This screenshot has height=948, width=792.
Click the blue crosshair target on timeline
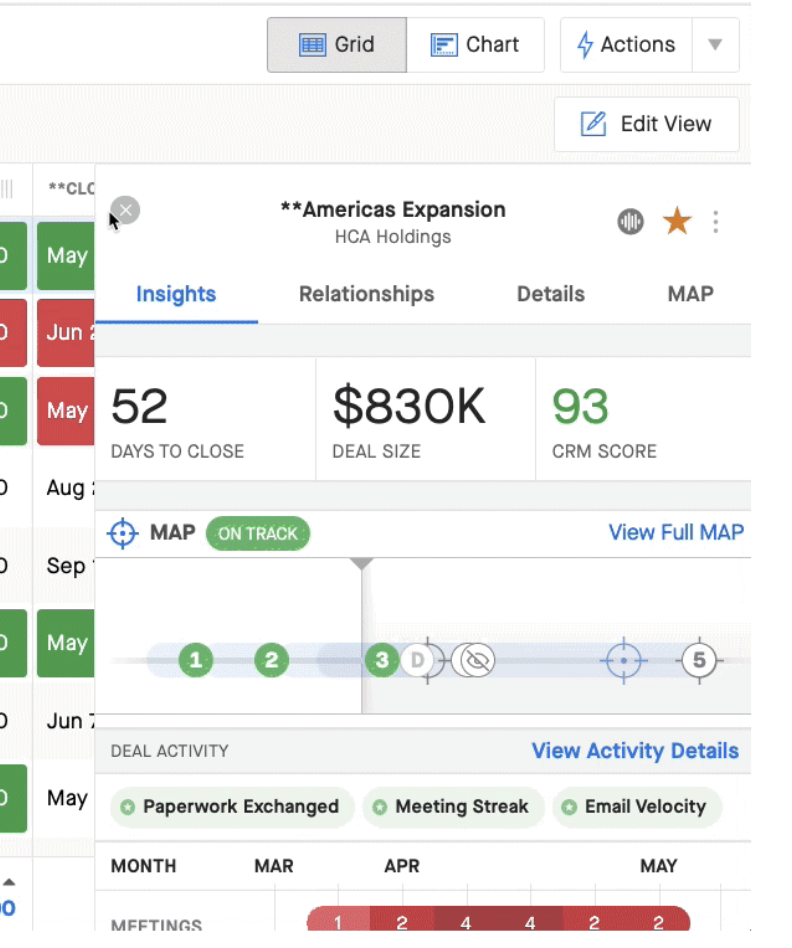[624, 661]
